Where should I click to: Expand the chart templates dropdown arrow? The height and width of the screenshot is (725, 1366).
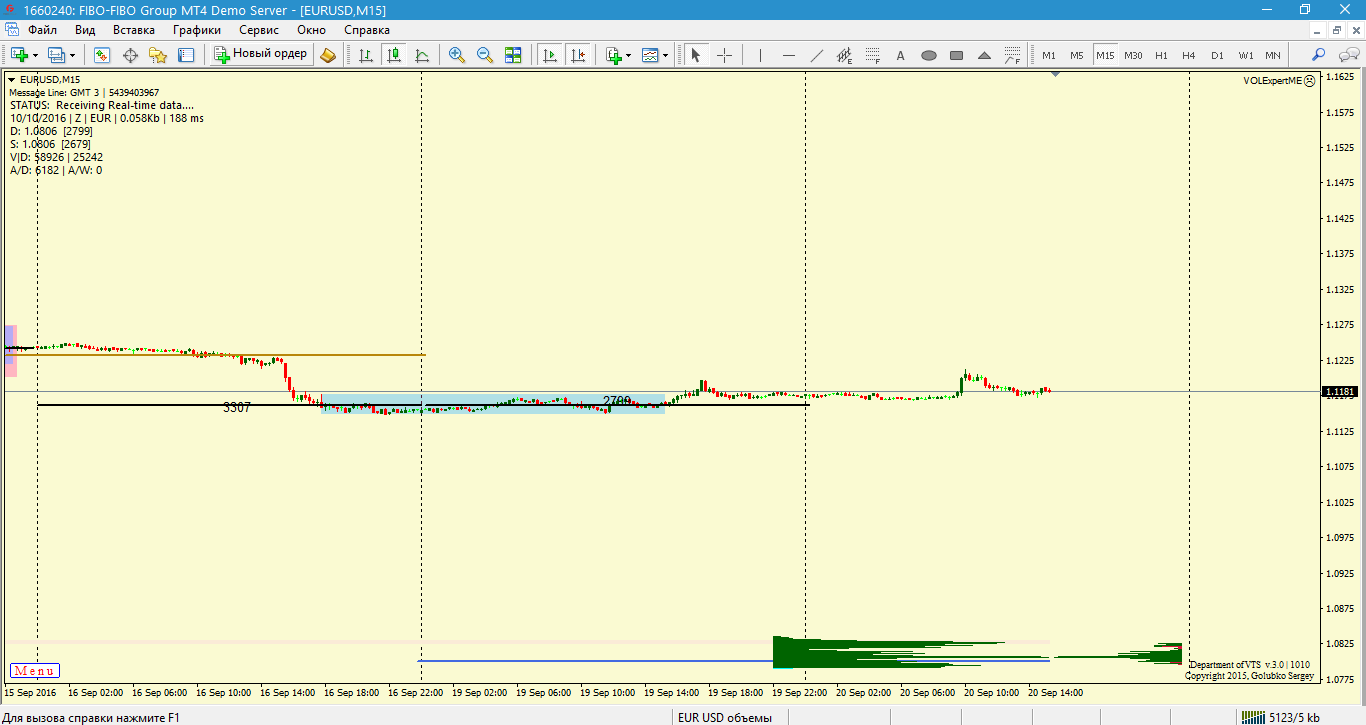click(x=666, y=55)
